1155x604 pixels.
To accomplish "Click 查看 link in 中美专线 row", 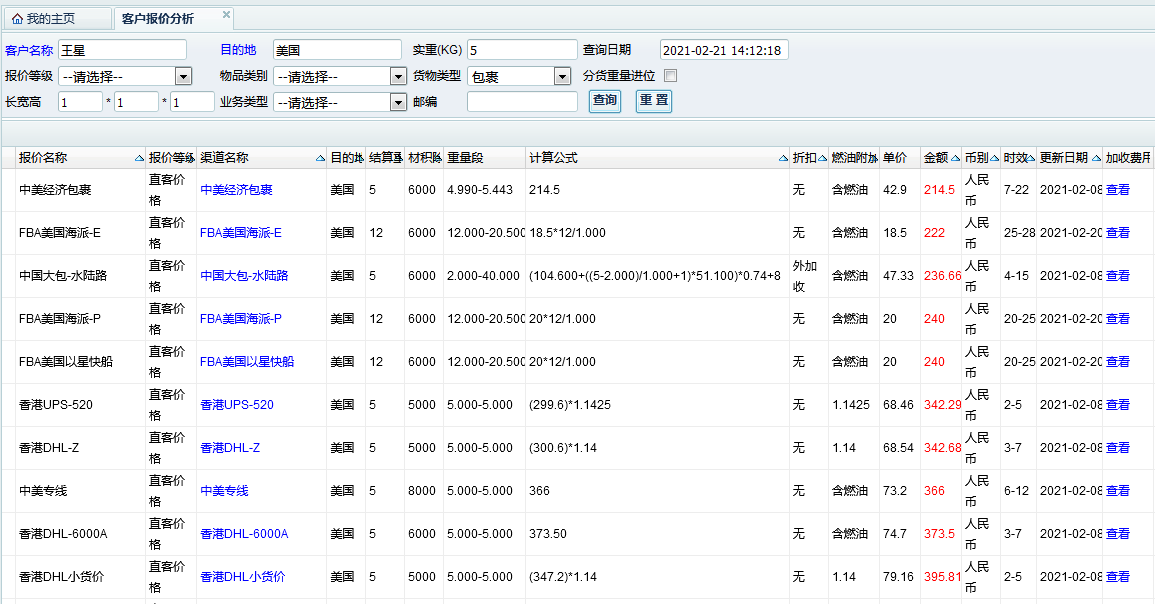I will (x=1117, y=491).
